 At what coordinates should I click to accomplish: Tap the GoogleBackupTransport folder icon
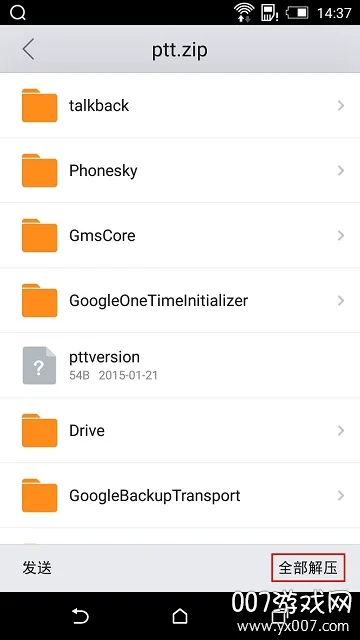click(40, 495)
